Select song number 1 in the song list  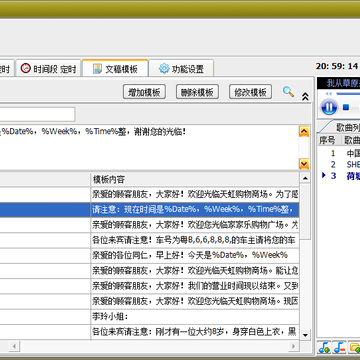339,153
